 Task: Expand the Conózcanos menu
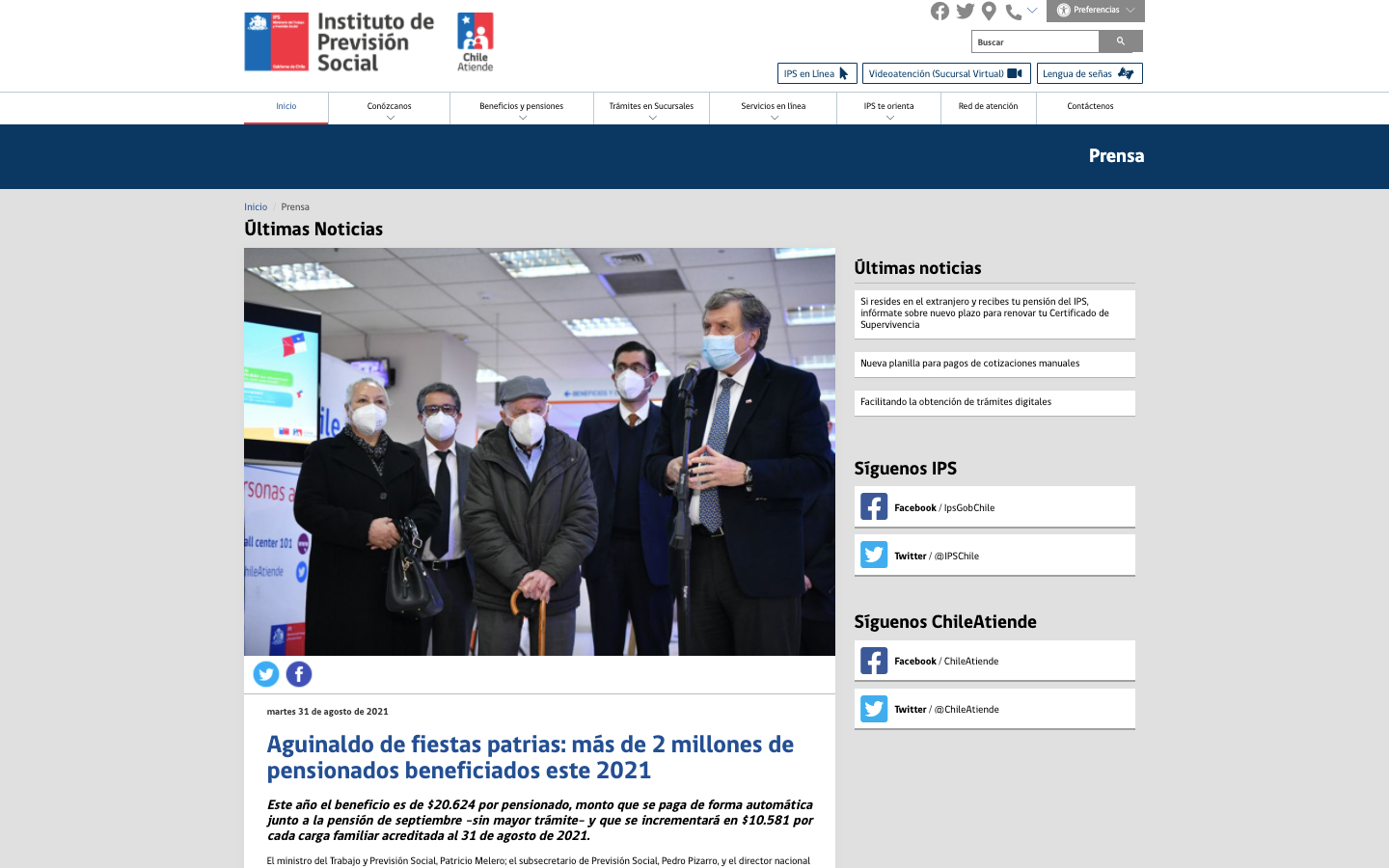pyautogui.click(x=390, y=108)
